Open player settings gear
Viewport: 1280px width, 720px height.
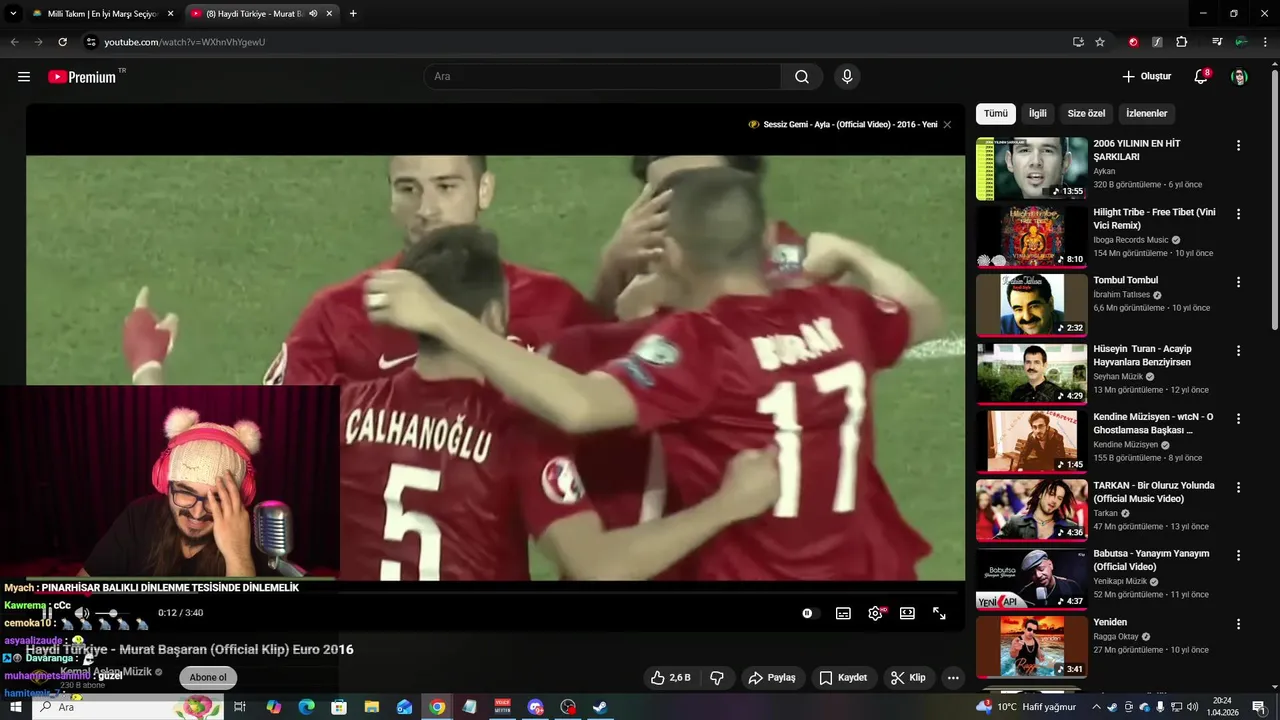click(x=875, y=613)
